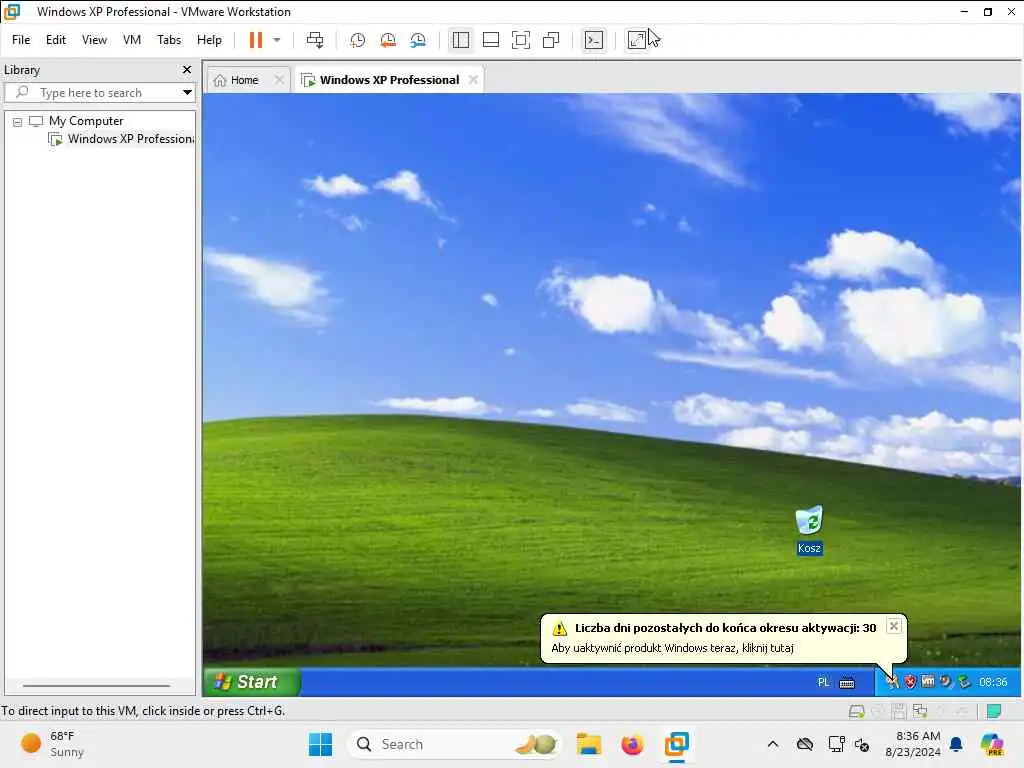The width and height of the screenshot is (1024, 768).
Task: Close the Home tab
Action: [x=279, y=80]
